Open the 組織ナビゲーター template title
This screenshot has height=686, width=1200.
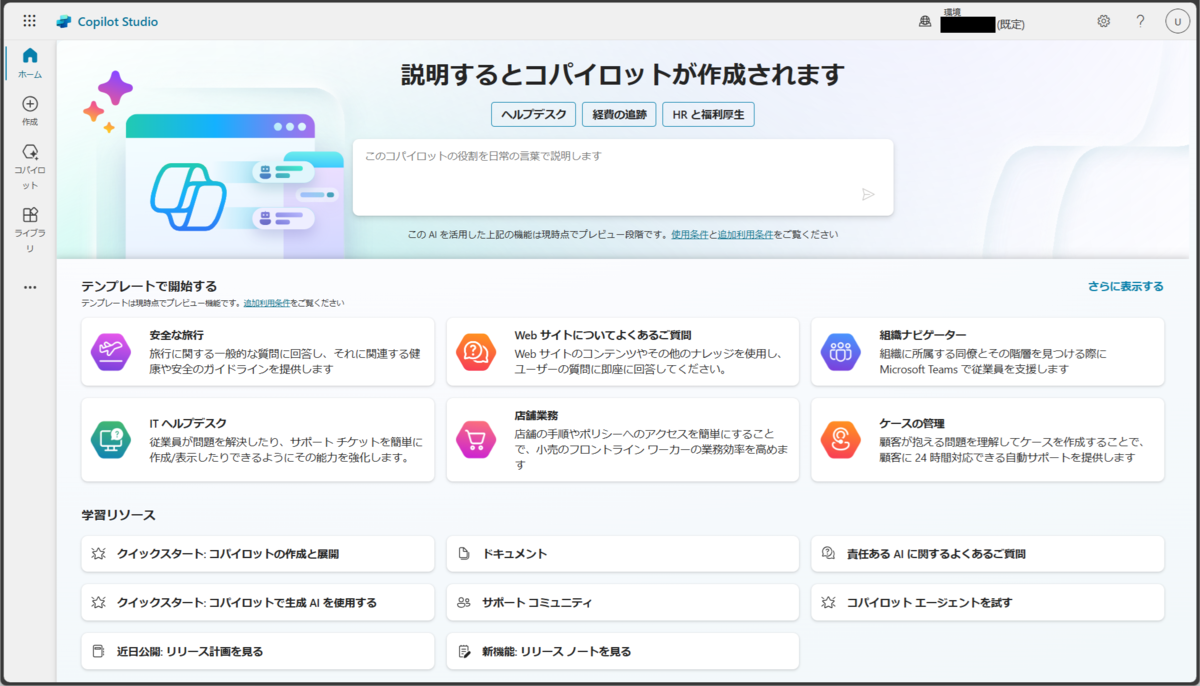coord(923,335)
